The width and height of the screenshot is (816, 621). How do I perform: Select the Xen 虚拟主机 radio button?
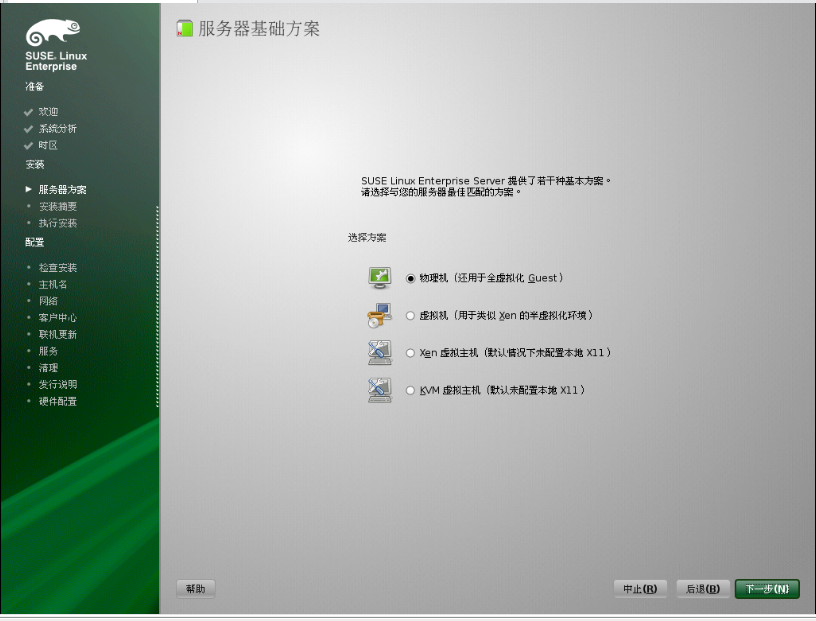tap(410, 353)
